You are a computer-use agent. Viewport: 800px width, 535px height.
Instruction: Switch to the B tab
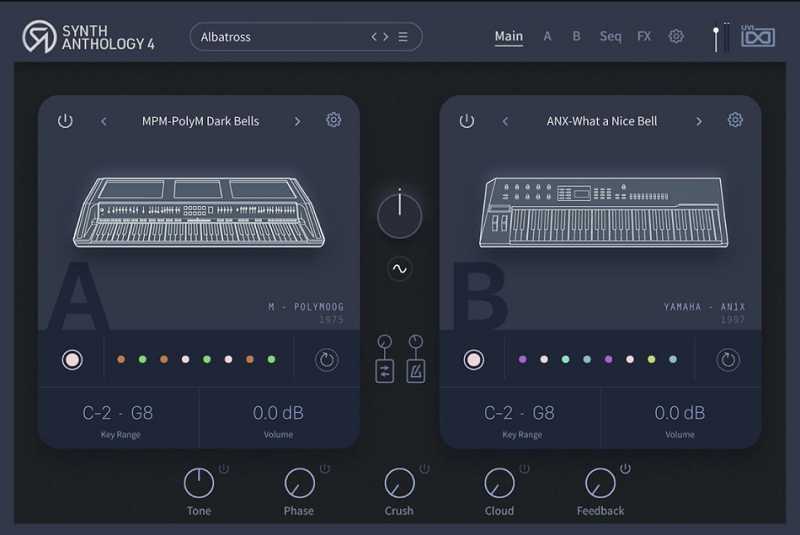click(576, 37)
